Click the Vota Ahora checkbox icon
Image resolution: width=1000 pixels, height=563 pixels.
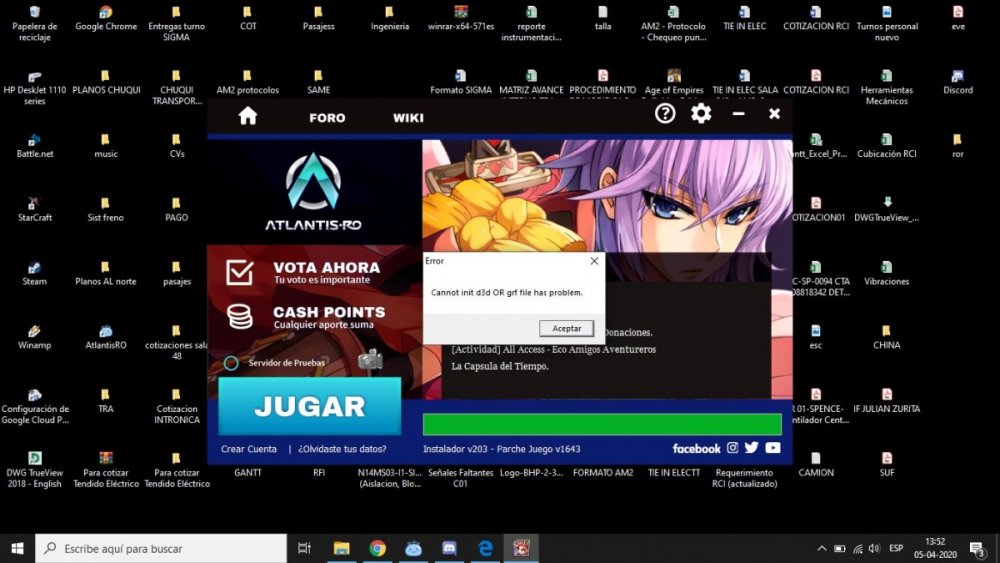pyautogui.click(x=239, y=272)
